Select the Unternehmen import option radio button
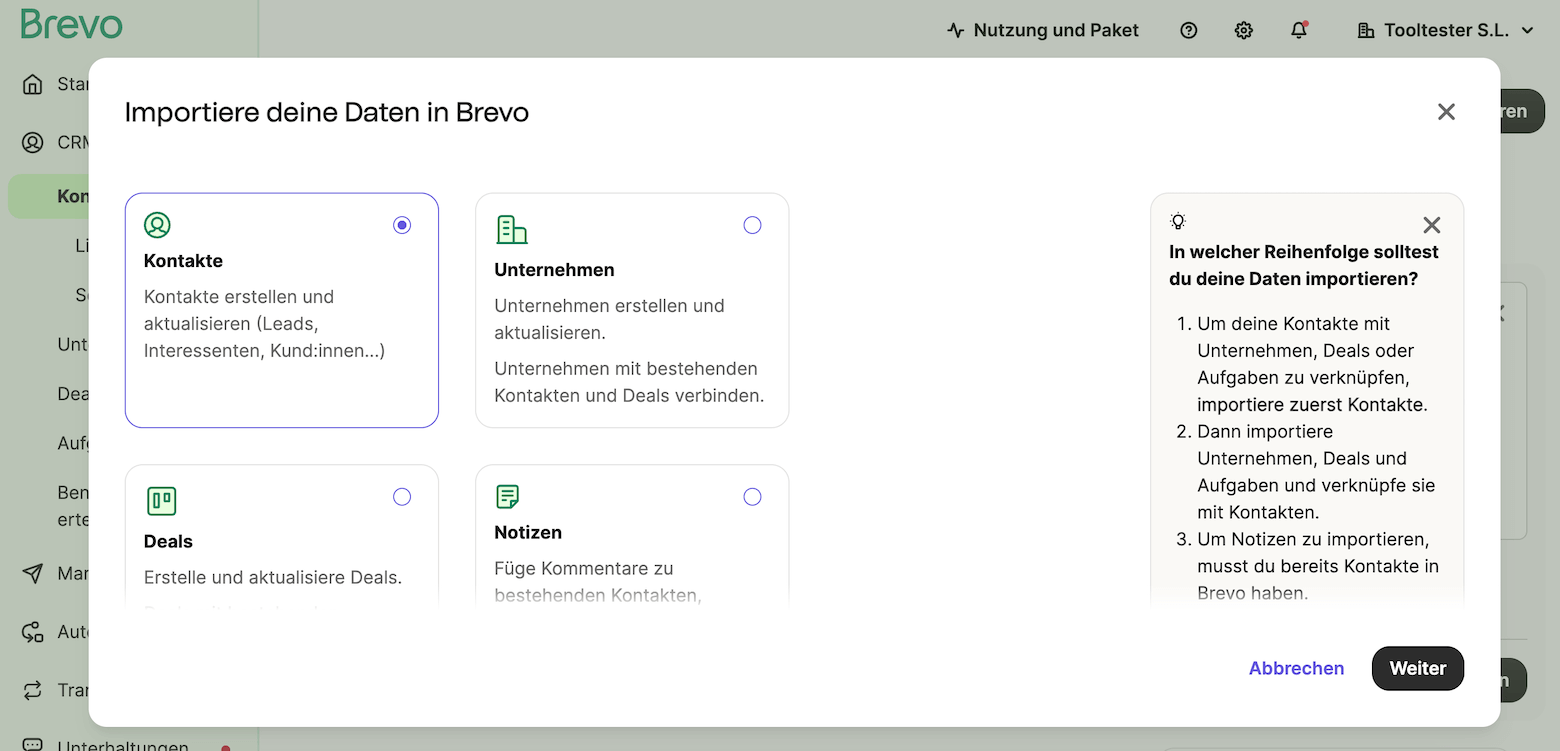The height and width of the screenshot is (751, 1560). (752, 225)
